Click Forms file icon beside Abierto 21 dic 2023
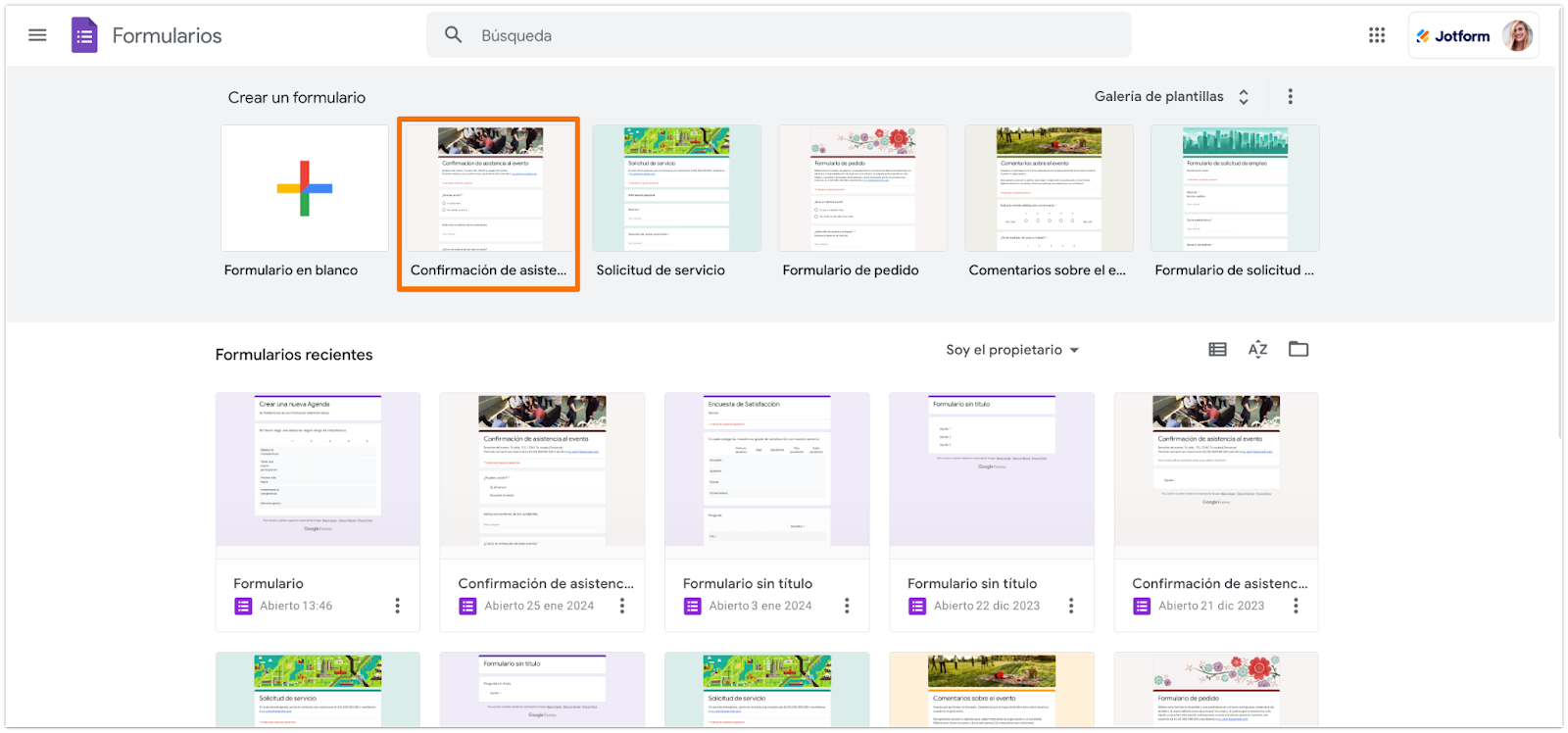Image resolution: width=1568 pixels, height=733 pixels. pyautogui.click(x=1142, y=607)
